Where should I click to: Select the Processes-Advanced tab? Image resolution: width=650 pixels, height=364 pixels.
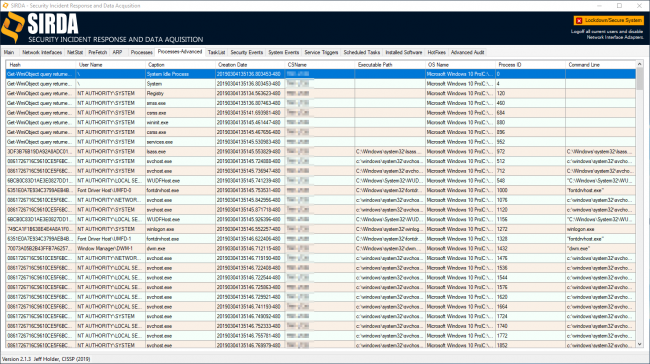pos(180,52)
